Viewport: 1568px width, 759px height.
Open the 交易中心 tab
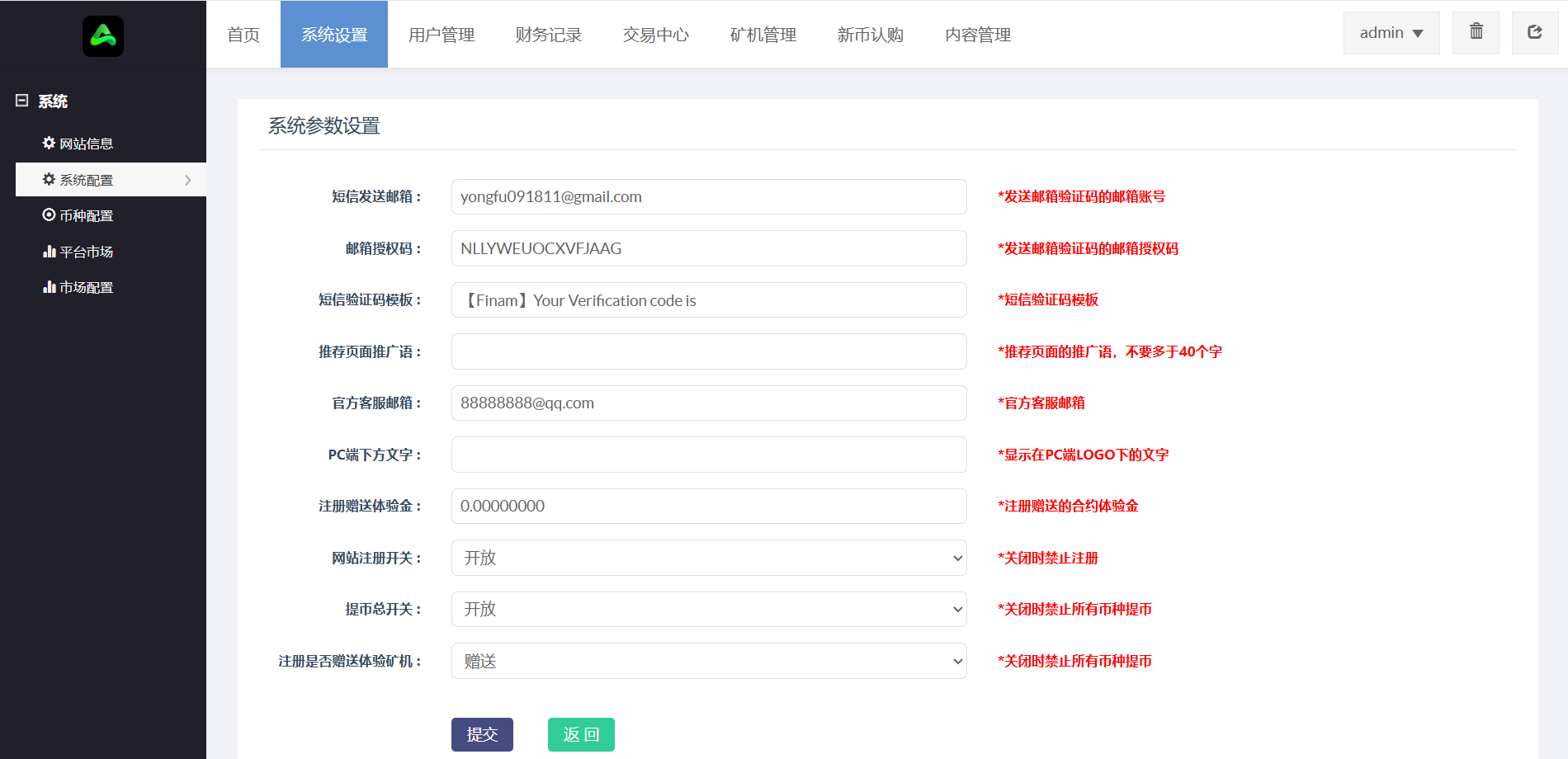pyautogui.click(x=655, y=35)
